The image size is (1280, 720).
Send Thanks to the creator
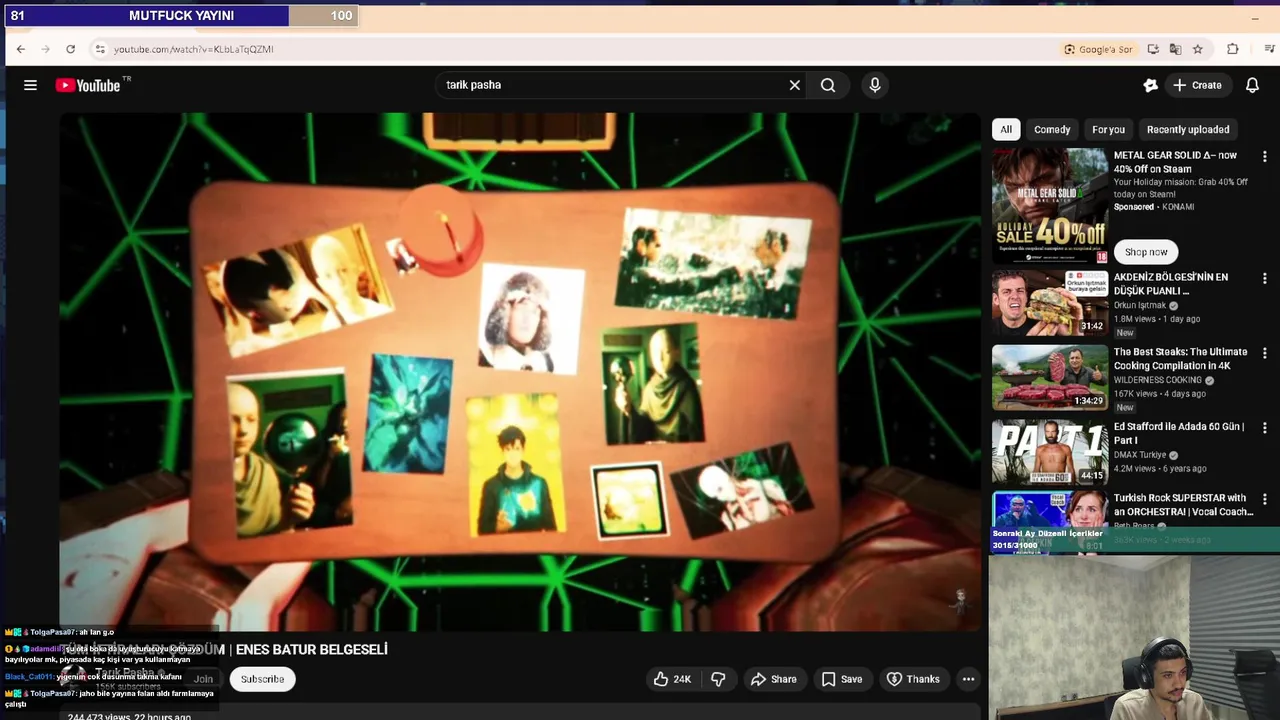[x=913, y=679]
